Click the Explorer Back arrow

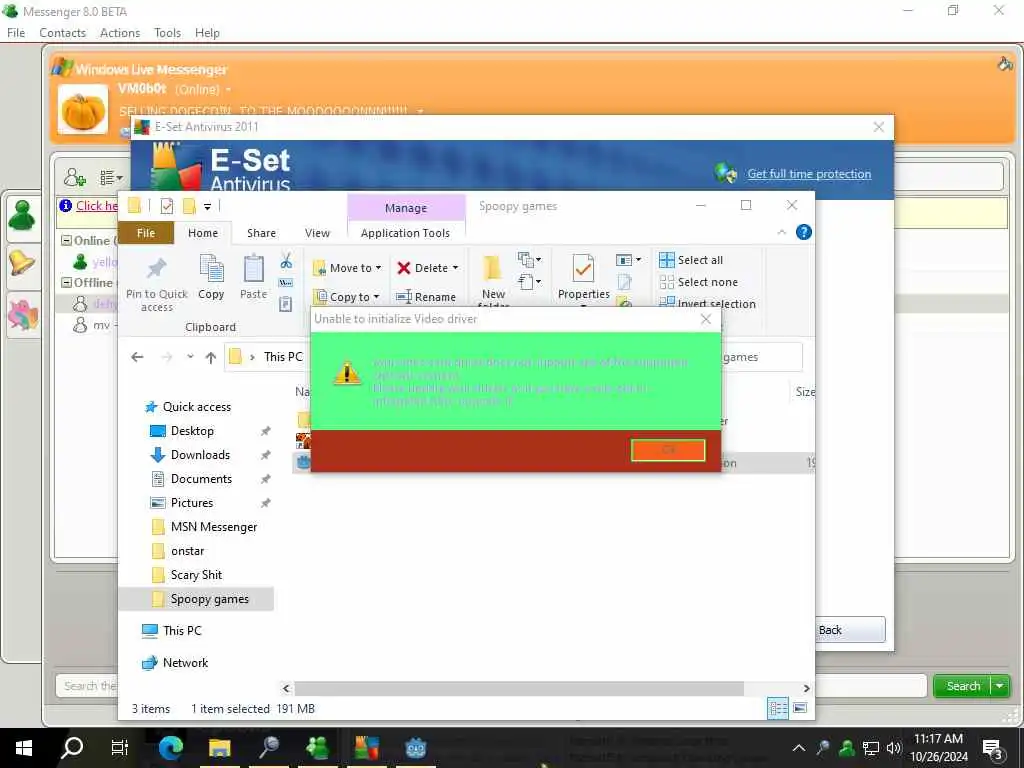point(137,357)
